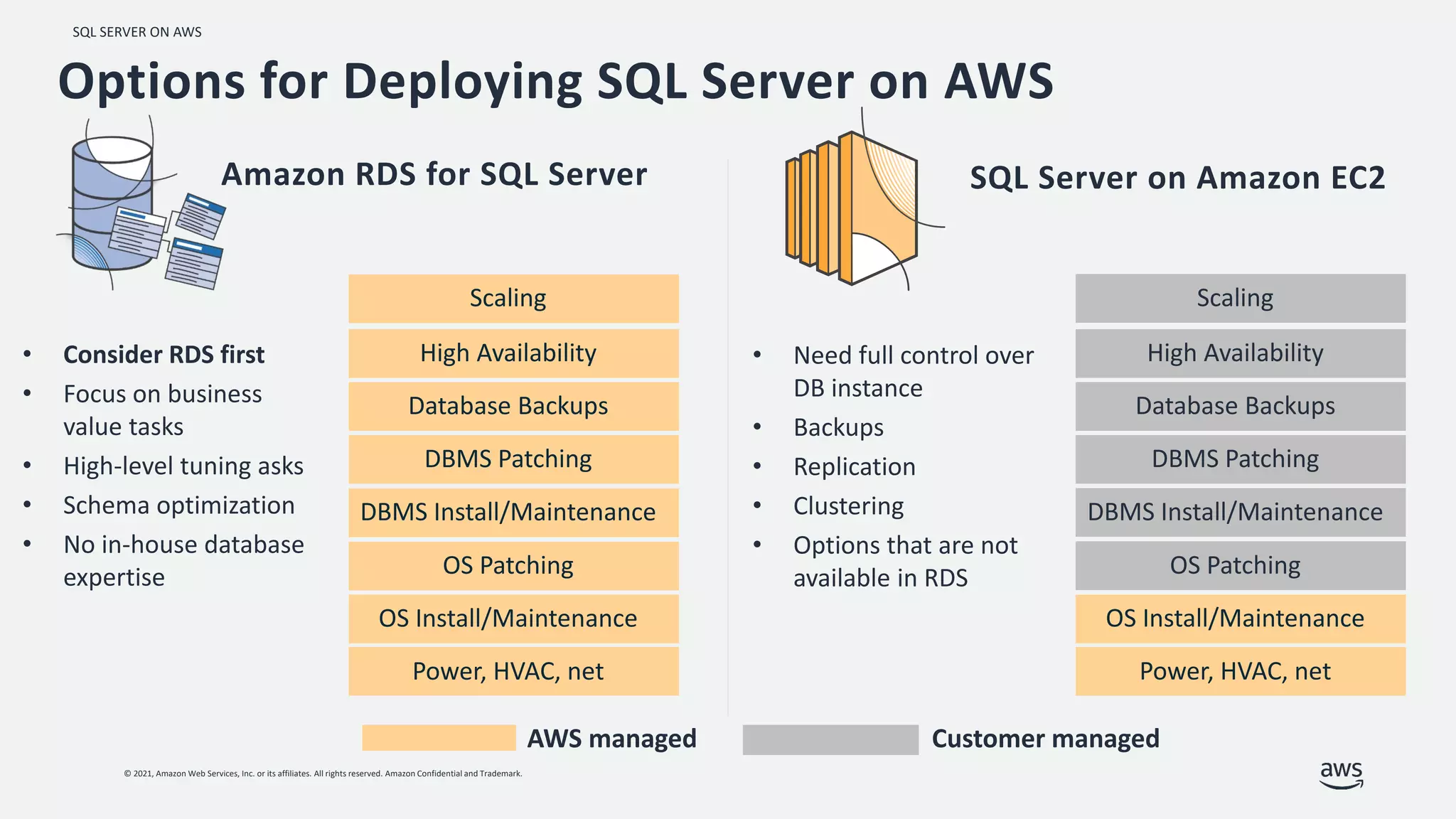Click gray DBMS Patching box under EC2
Viewport: 1456px width, 819px height.
click(x=1240, y=459)
